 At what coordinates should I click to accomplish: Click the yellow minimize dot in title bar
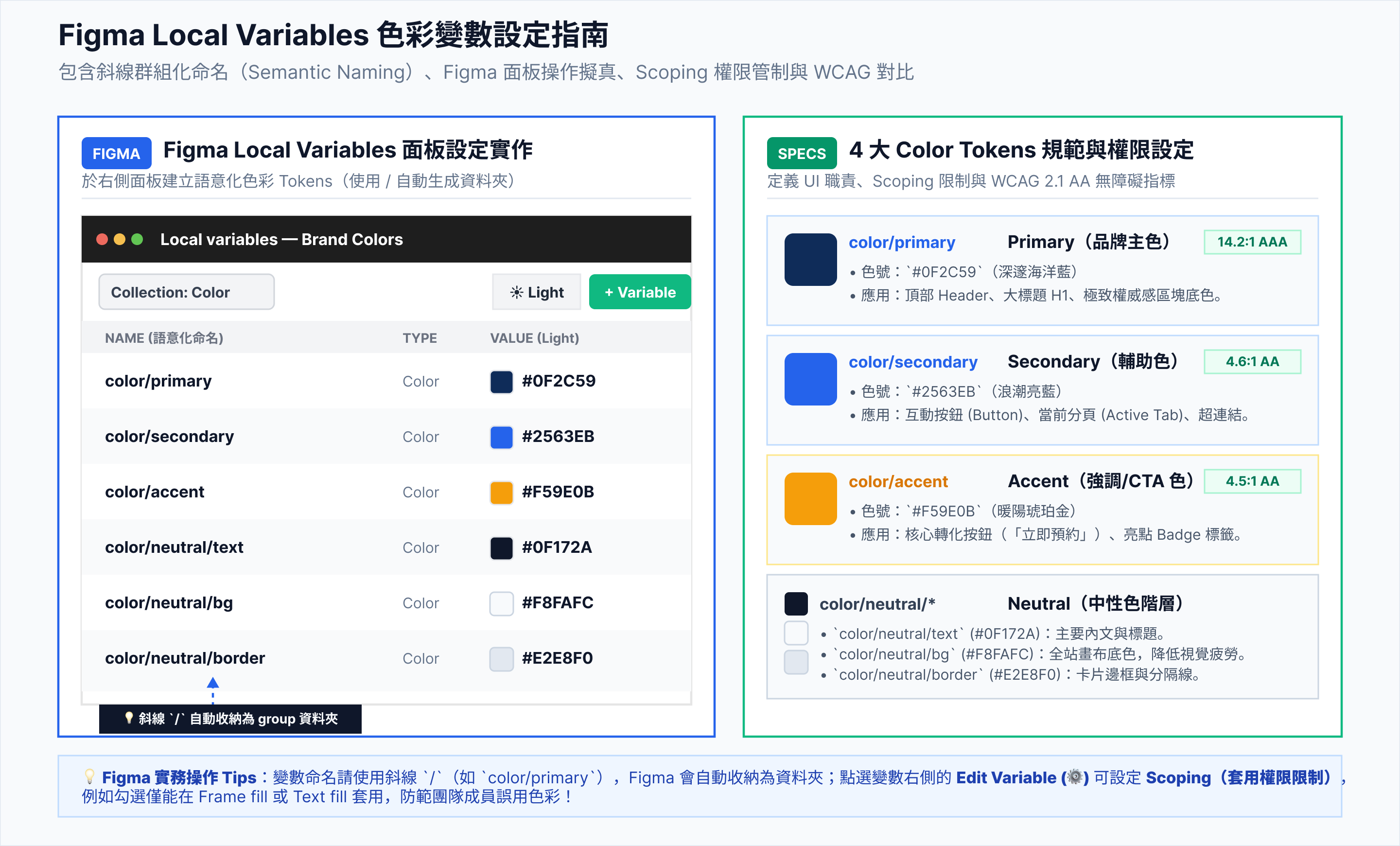pos(120,239)
